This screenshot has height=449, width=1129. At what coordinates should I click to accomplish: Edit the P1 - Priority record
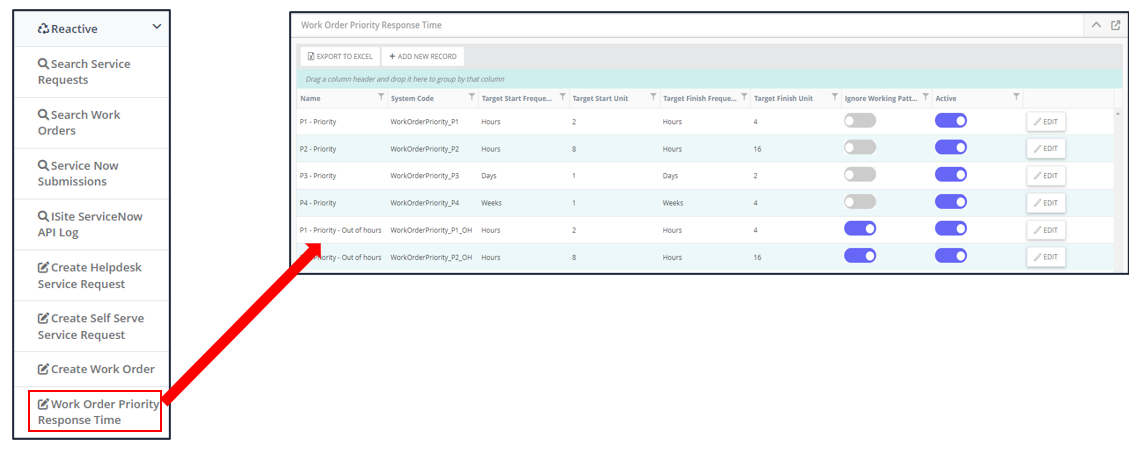[1045, 122]
